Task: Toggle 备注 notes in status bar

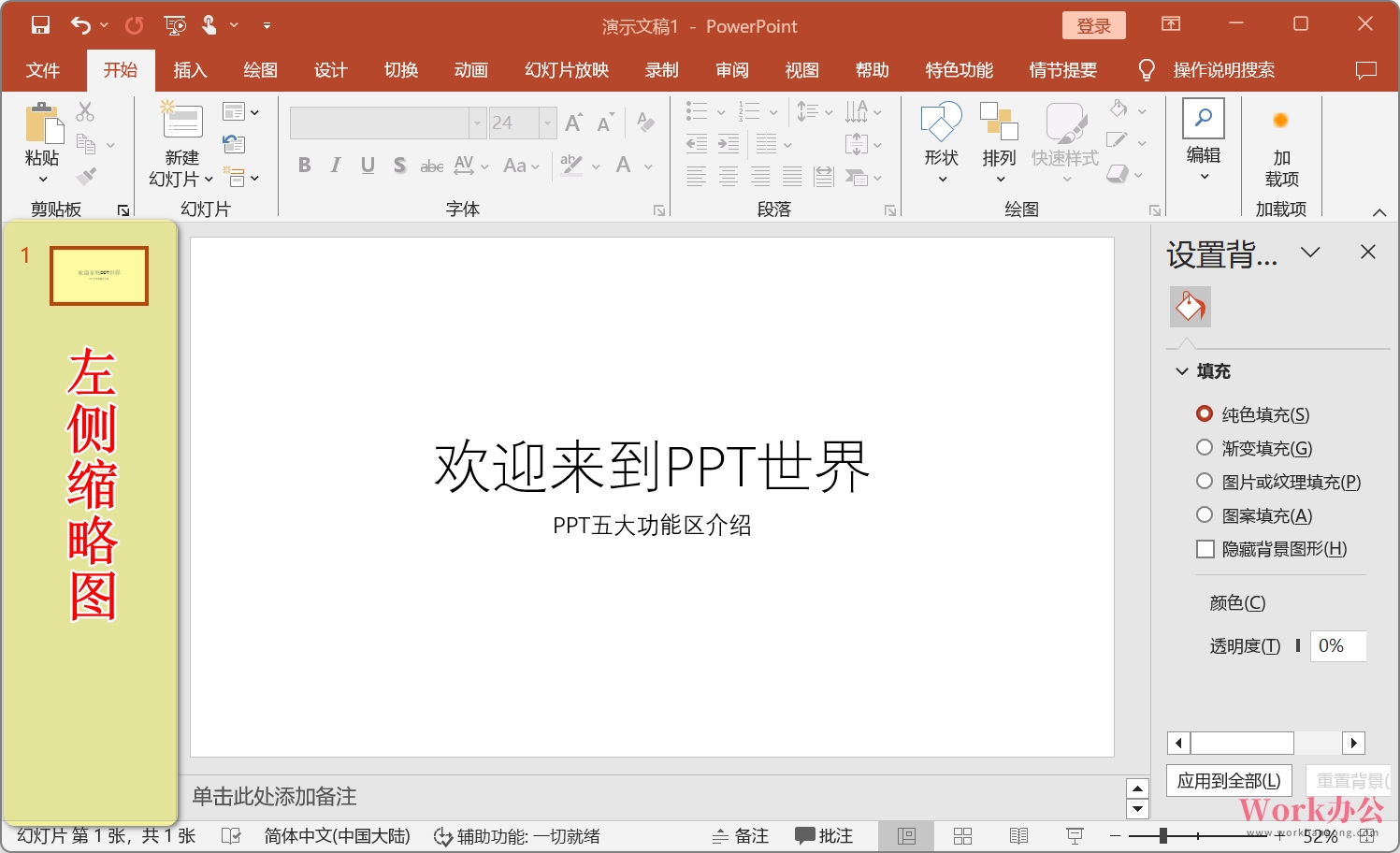Action: [740, 836]
